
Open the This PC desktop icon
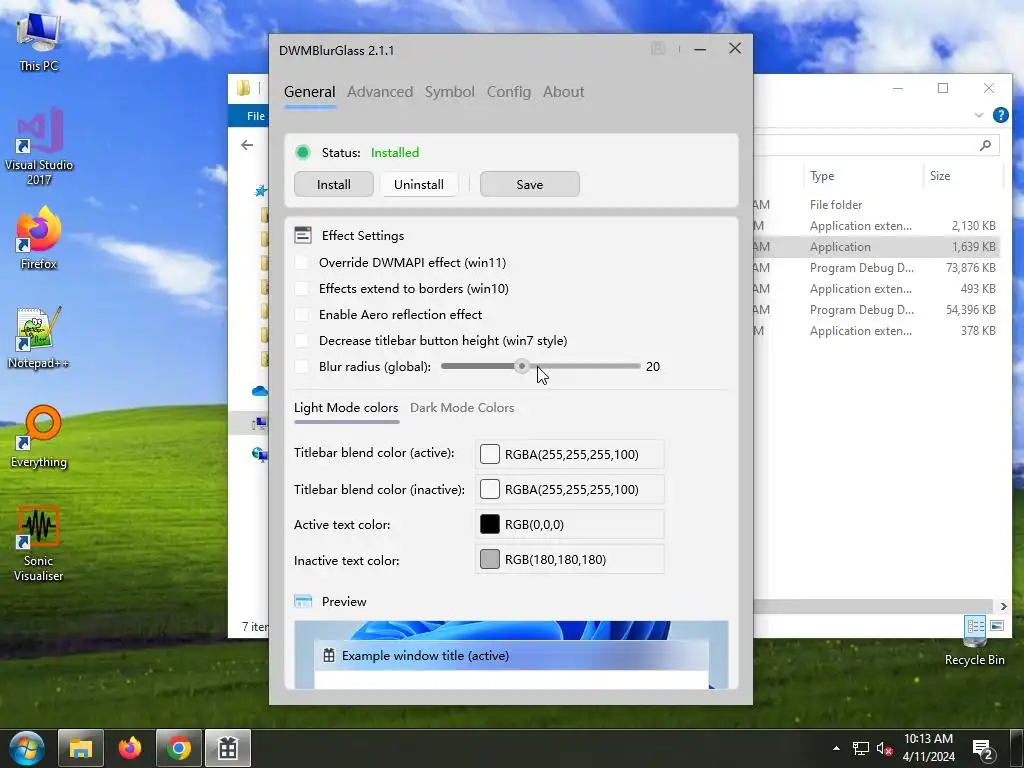[39, 42]
